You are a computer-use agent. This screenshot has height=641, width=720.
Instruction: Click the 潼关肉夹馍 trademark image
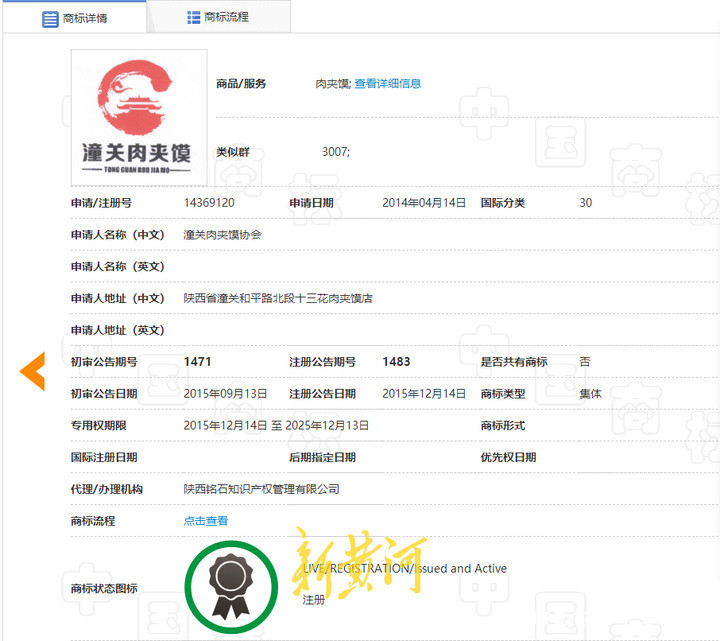[x=139, y=118]
